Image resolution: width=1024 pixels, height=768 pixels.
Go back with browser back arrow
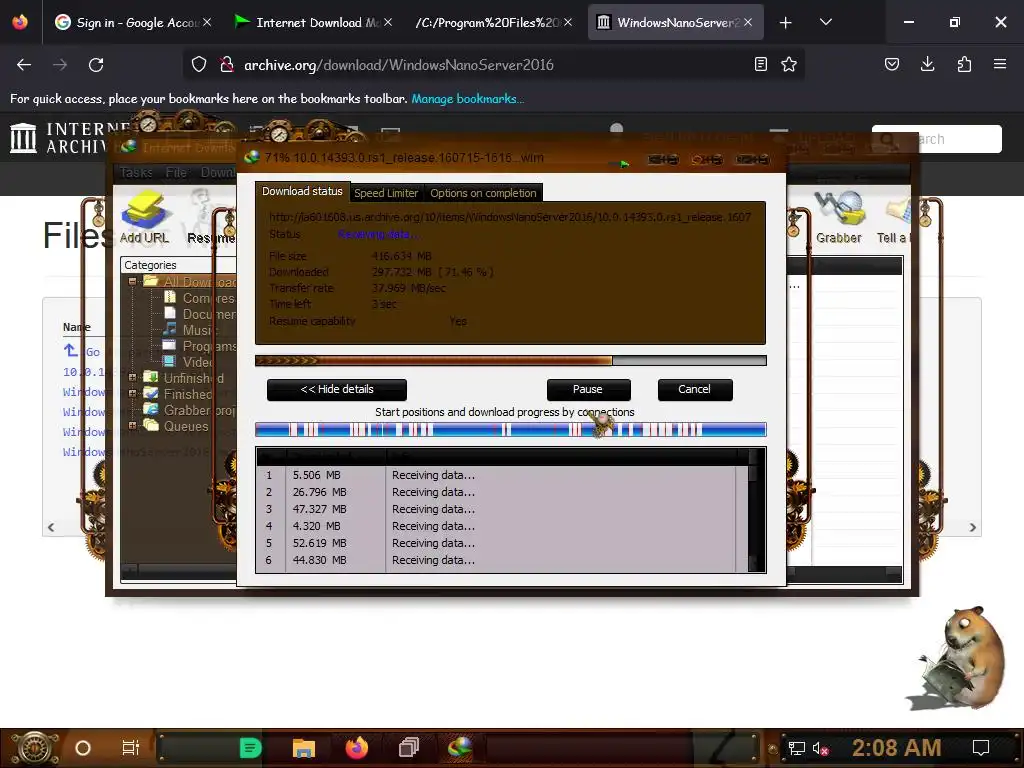(x=24, y=65)
